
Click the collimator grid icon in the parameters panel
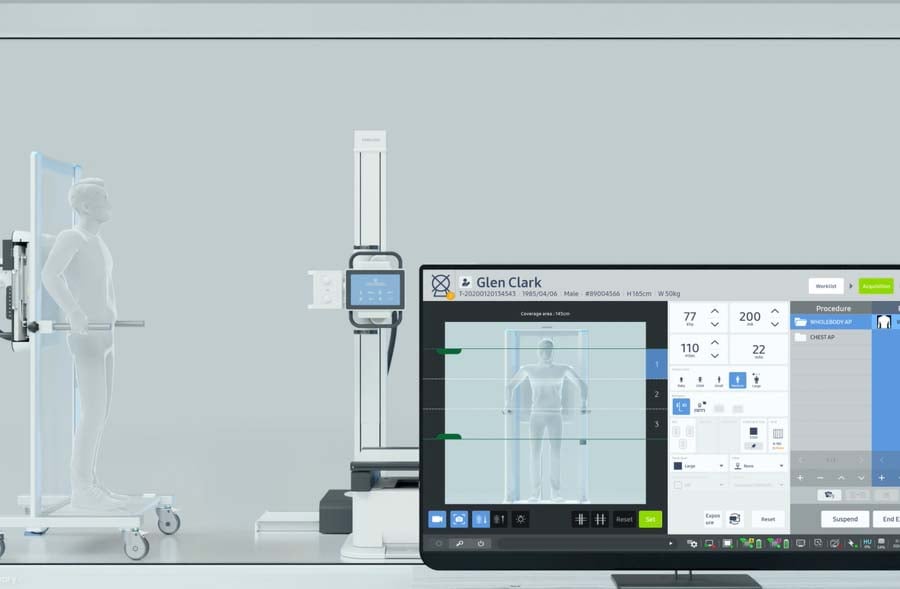(x=778, y=433)
